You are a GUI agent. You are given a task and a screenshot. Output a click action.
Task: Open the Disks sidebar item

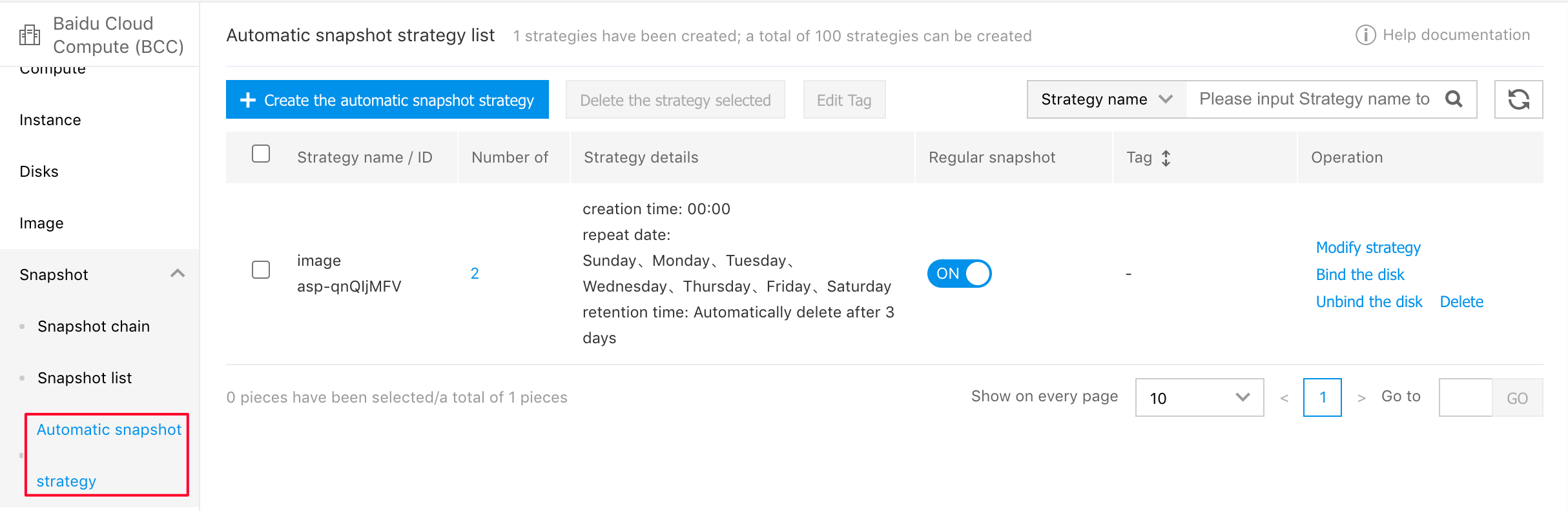(x=39, y=172)
